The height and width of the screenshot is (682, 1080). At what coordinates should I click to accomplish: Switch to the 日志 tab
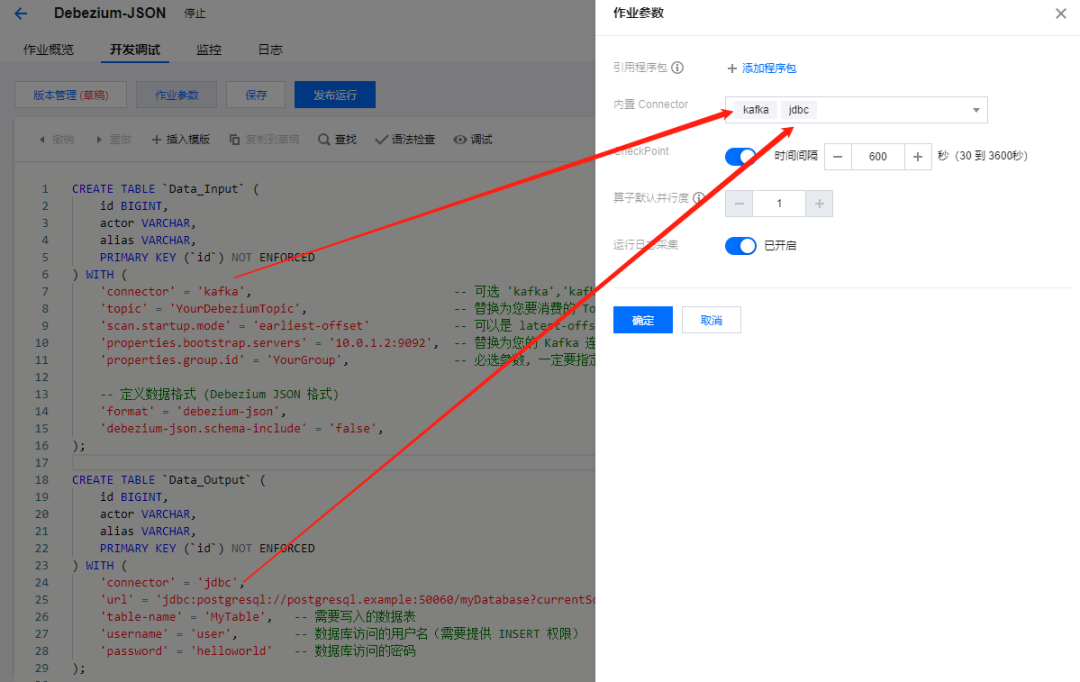click(270, 50)
